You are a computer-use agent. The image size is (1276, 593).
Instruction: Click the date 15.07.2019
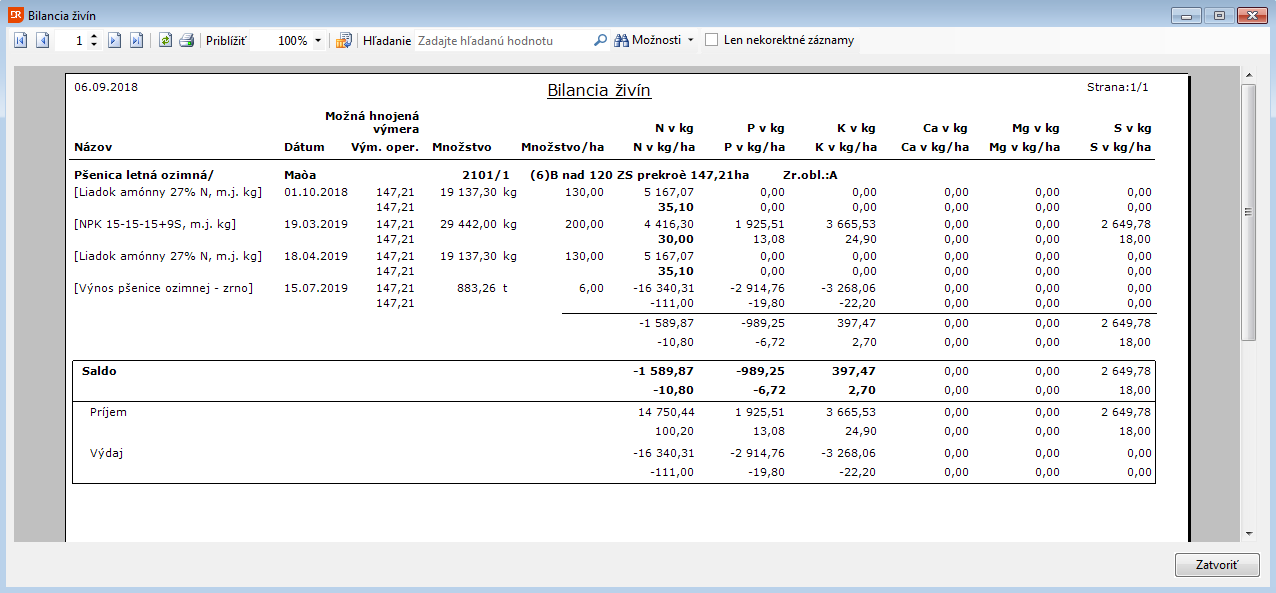point(316,288)
